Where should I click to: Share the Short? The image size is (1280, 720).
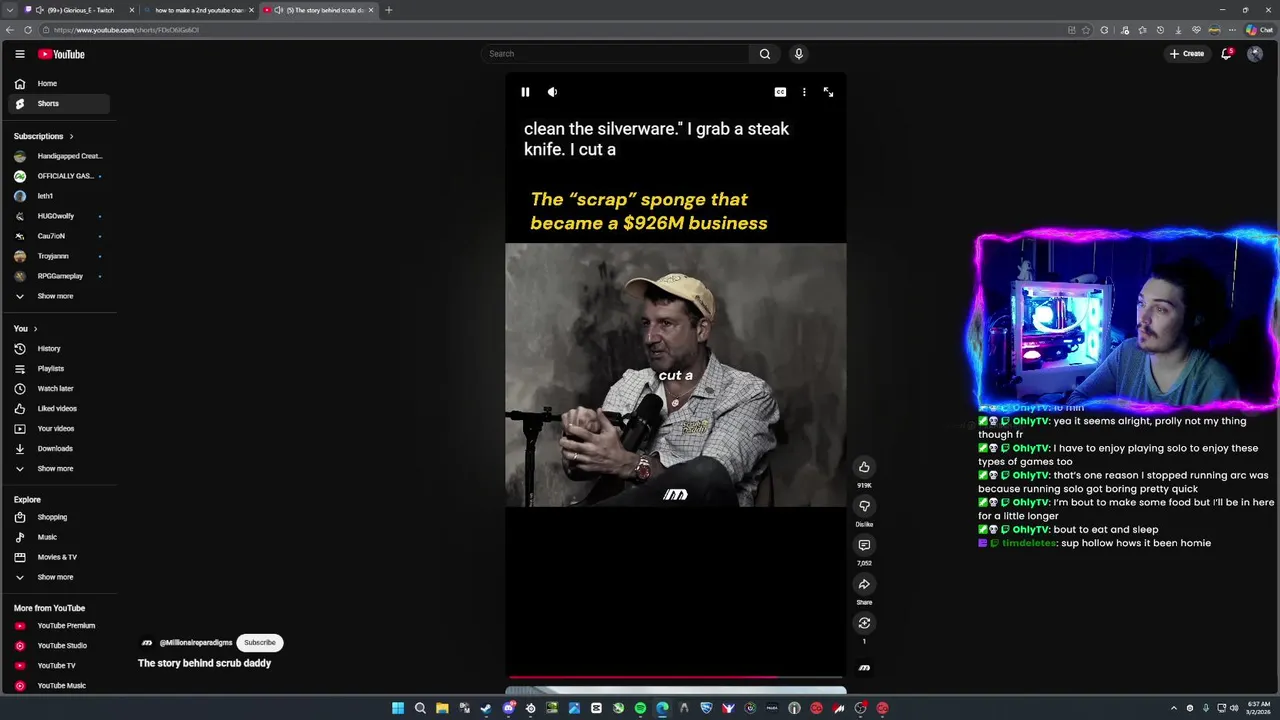[864, 584]
